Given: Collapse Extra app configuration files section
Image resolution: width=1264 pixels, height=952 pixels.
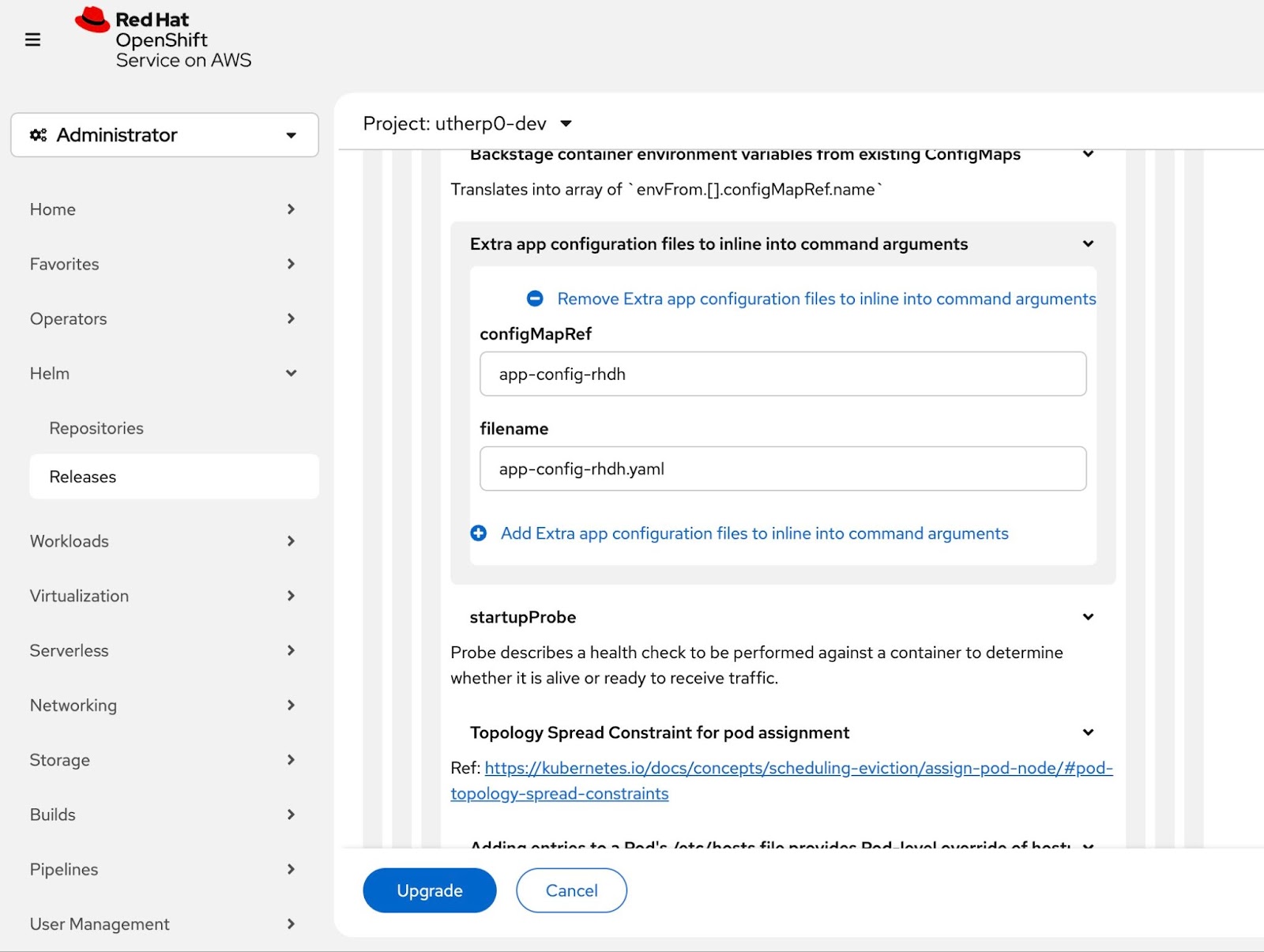Looking at the screenshot, I should pyautogui.click(x=1088, y=244).
